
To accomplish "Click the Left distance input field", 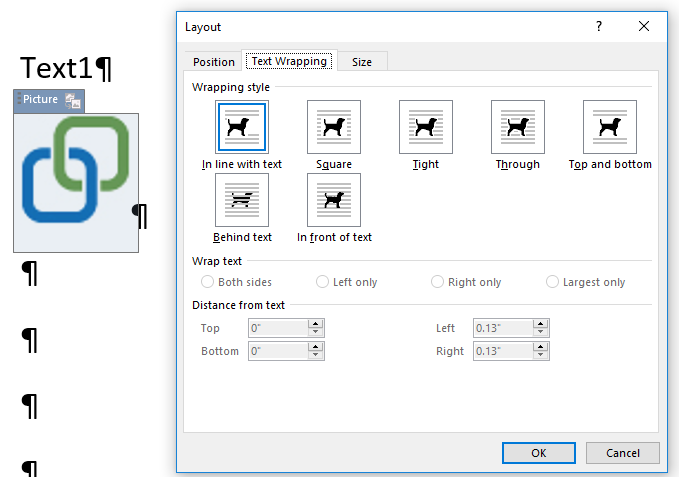I will 503,328.
